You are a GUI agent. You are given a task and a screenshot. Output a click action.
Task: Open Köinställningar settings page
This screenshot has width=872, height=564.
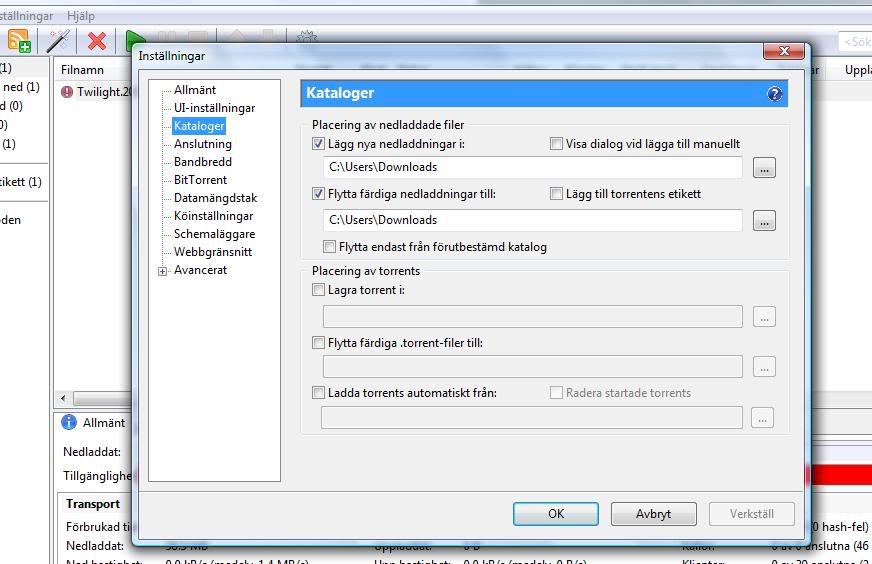pos(213,216)
